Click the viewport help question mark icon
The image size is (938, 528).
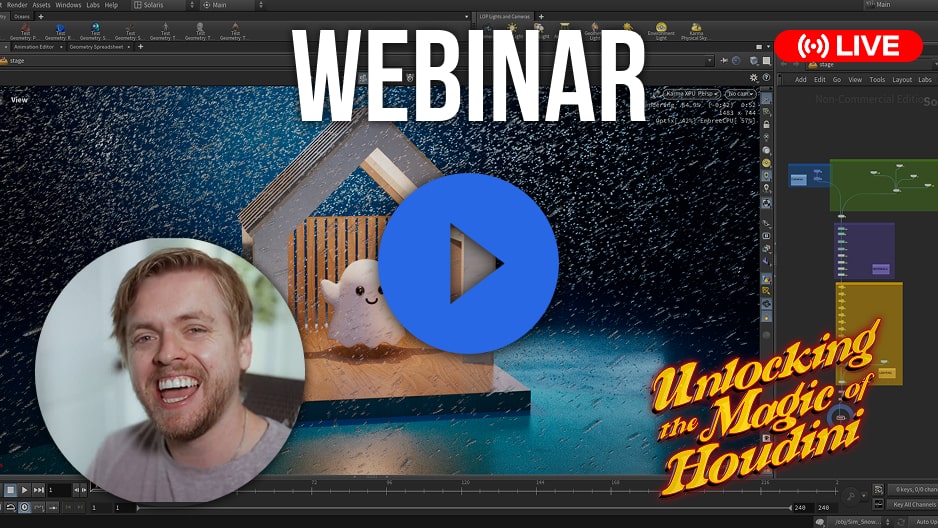click(x=766, y=78)
